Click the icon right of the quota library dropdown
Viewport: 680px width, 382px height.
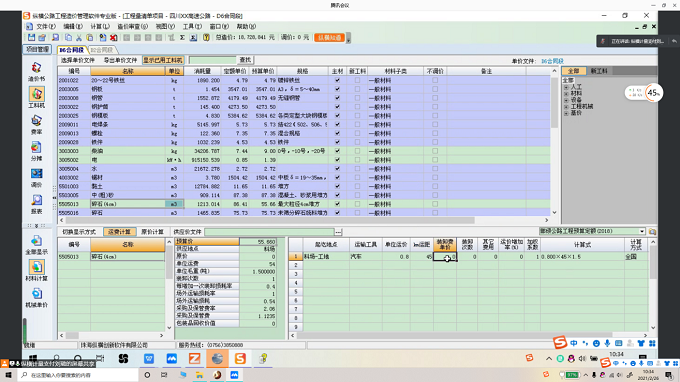[x=652, y=232]
